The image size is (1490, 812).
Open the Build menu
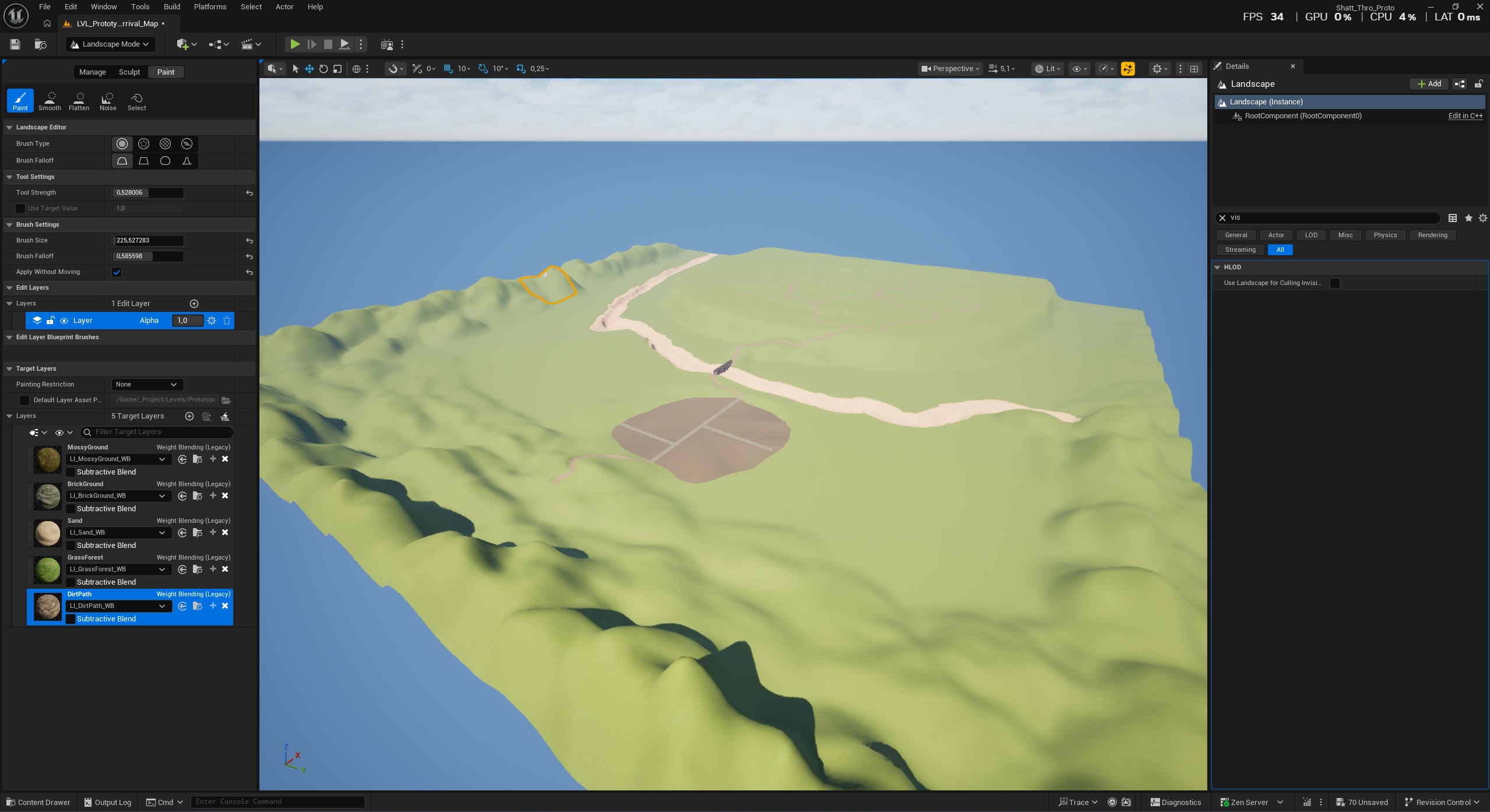(x=172, y=7)
